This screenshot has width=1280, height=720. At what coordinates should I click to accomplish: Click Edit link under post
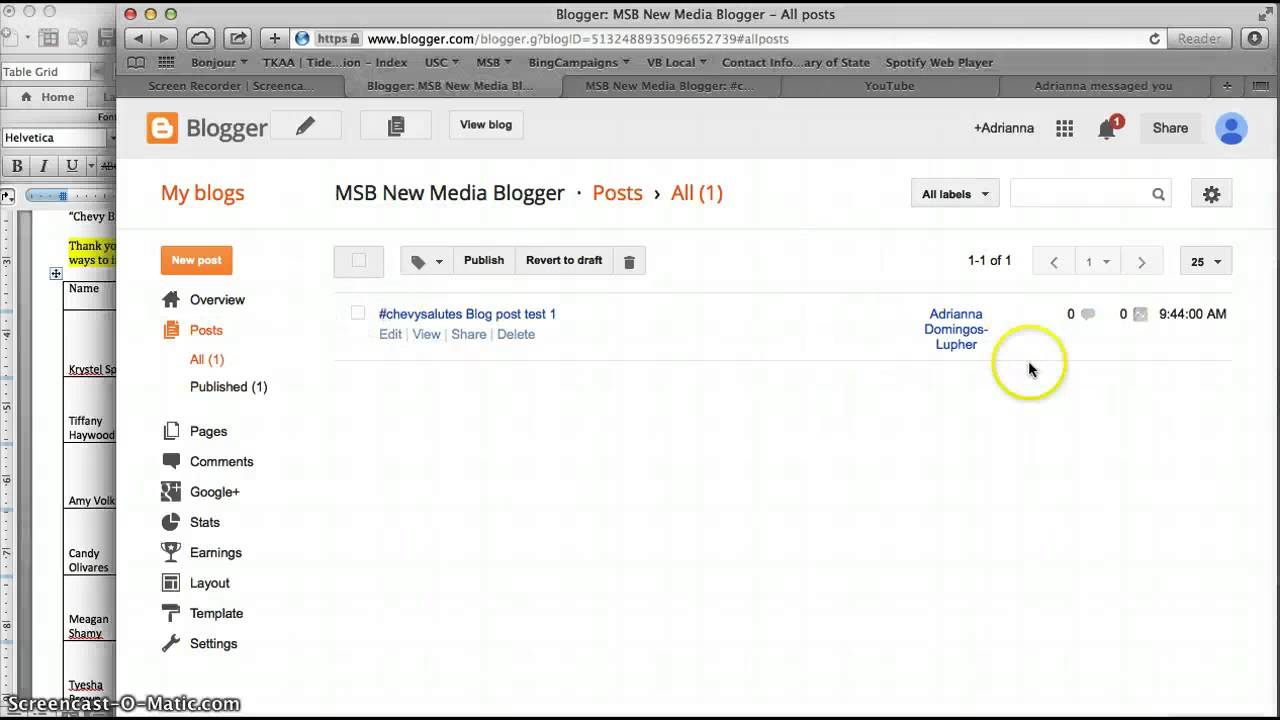click(390, 334)
